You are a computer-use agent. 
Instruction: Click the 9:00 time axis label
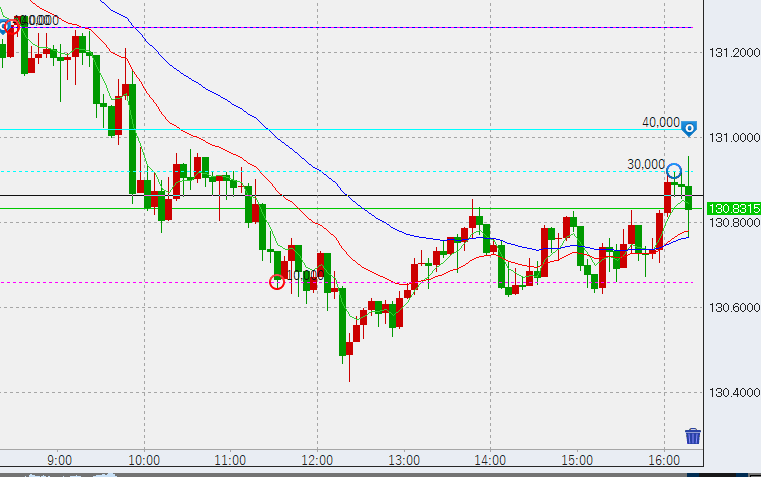(59, 461)
